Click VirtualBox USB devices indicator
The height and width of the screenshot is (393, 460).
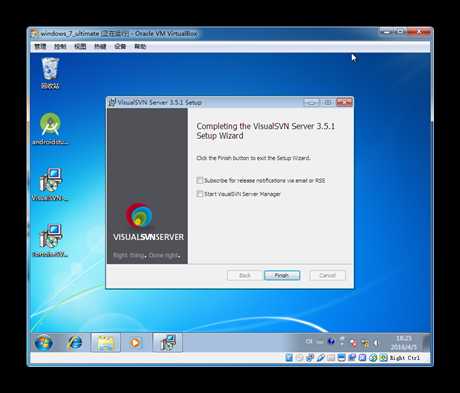click(x=320, y=358)
